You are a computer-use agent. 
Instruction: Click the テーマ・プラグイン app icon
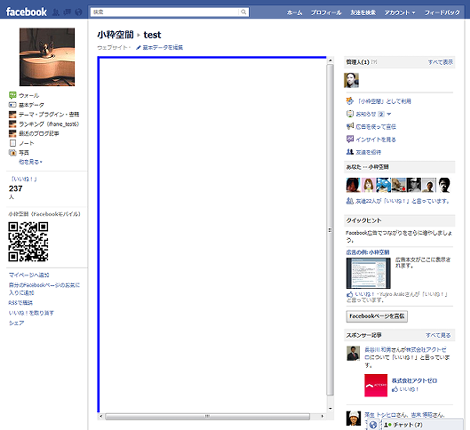pos(12,114)
